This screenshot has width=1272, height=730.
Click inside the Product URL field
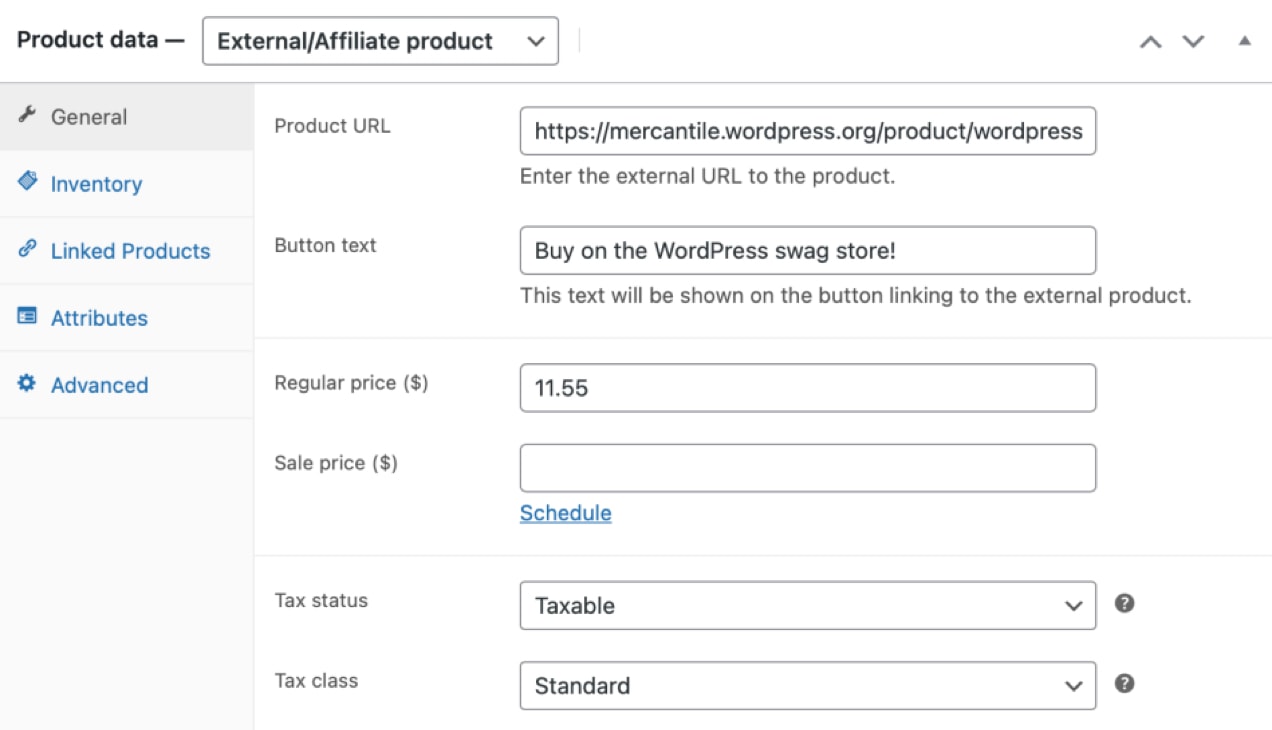(806, 131)
